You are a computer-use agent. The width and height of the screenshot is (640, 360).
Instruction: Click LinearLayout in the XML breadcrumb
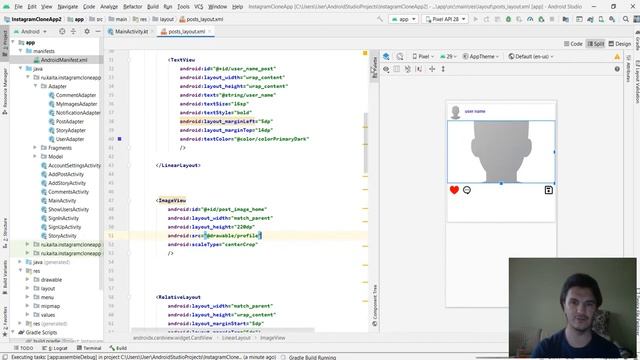(x=236, y=338)
